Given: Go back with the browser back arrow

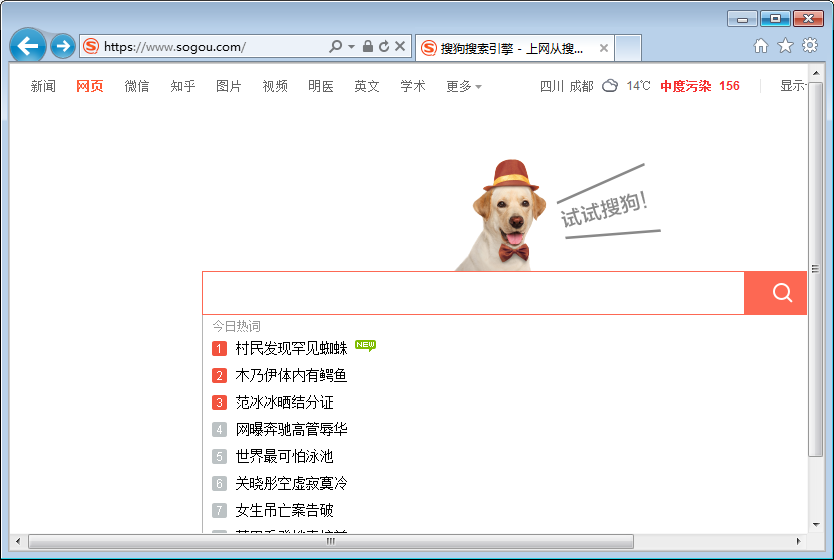Looking at the screenshot, I should [28, 46].
